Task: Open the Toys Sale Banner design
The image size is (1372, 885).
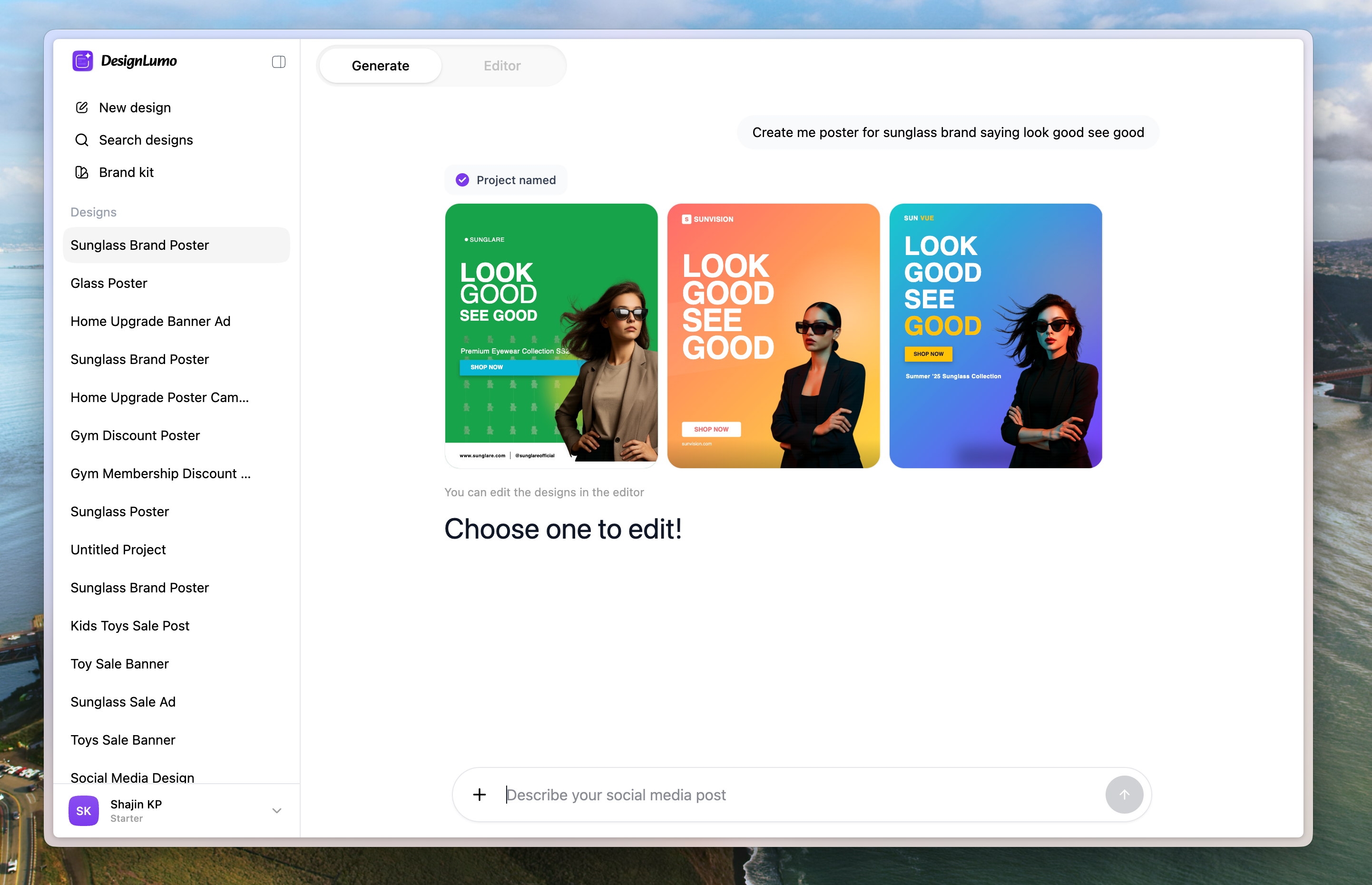Action: pyautogui.click(x=122, y=739)
